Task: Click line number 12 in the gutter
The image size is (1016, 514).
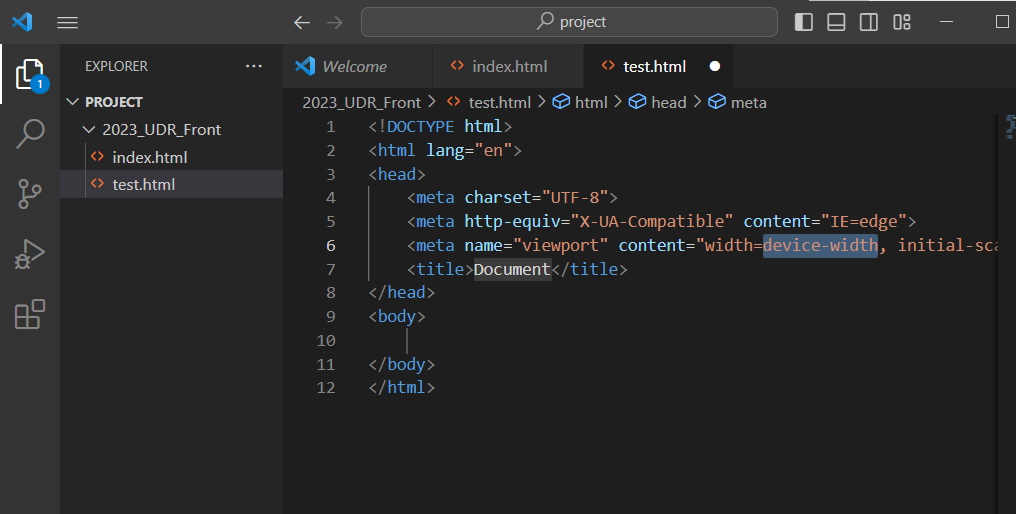Action: pos(326,388)
